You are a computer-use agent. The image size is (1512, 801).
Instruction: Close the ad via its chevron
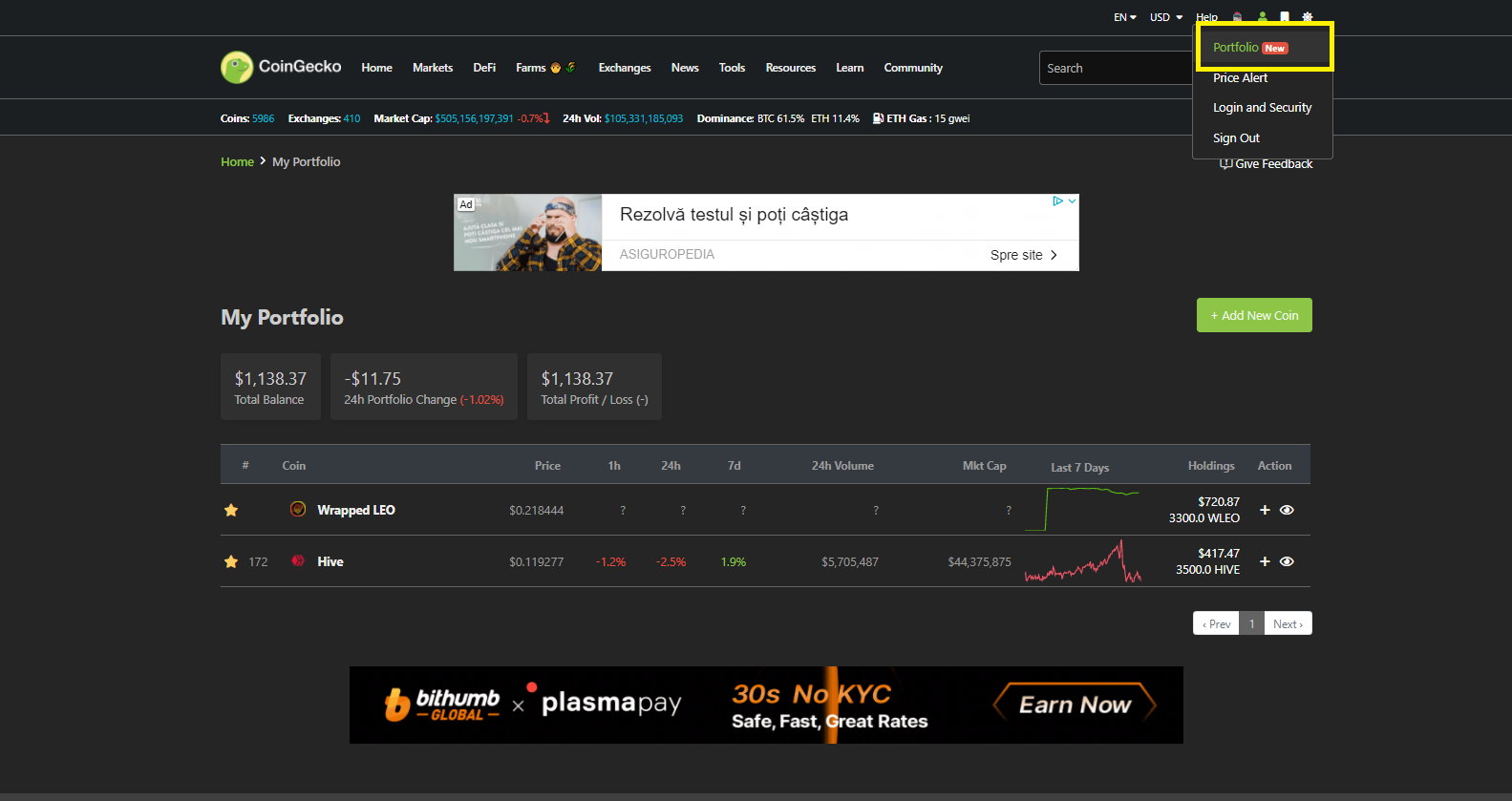1073,200
